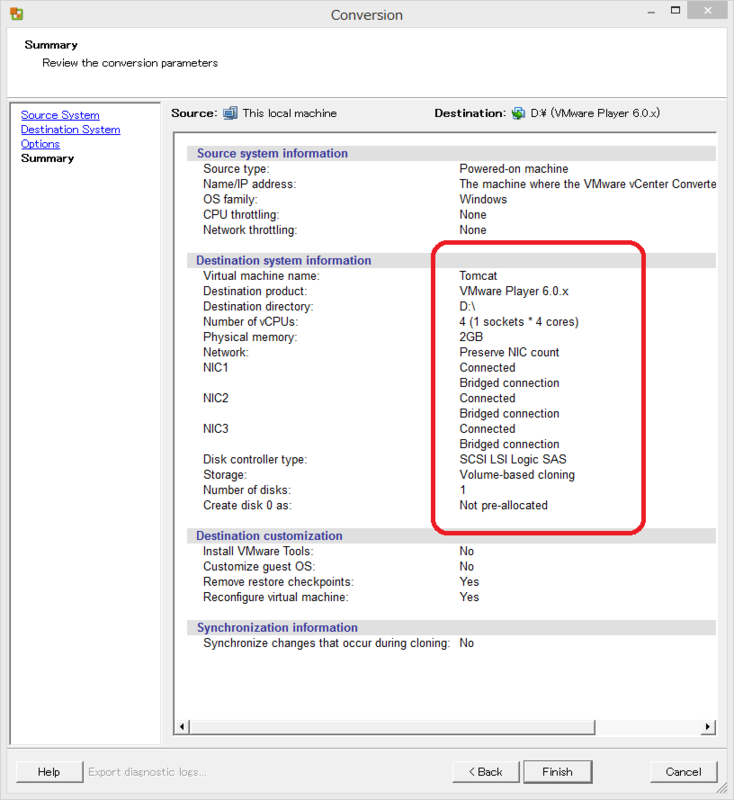Open the Source System step link

point(60,115)
